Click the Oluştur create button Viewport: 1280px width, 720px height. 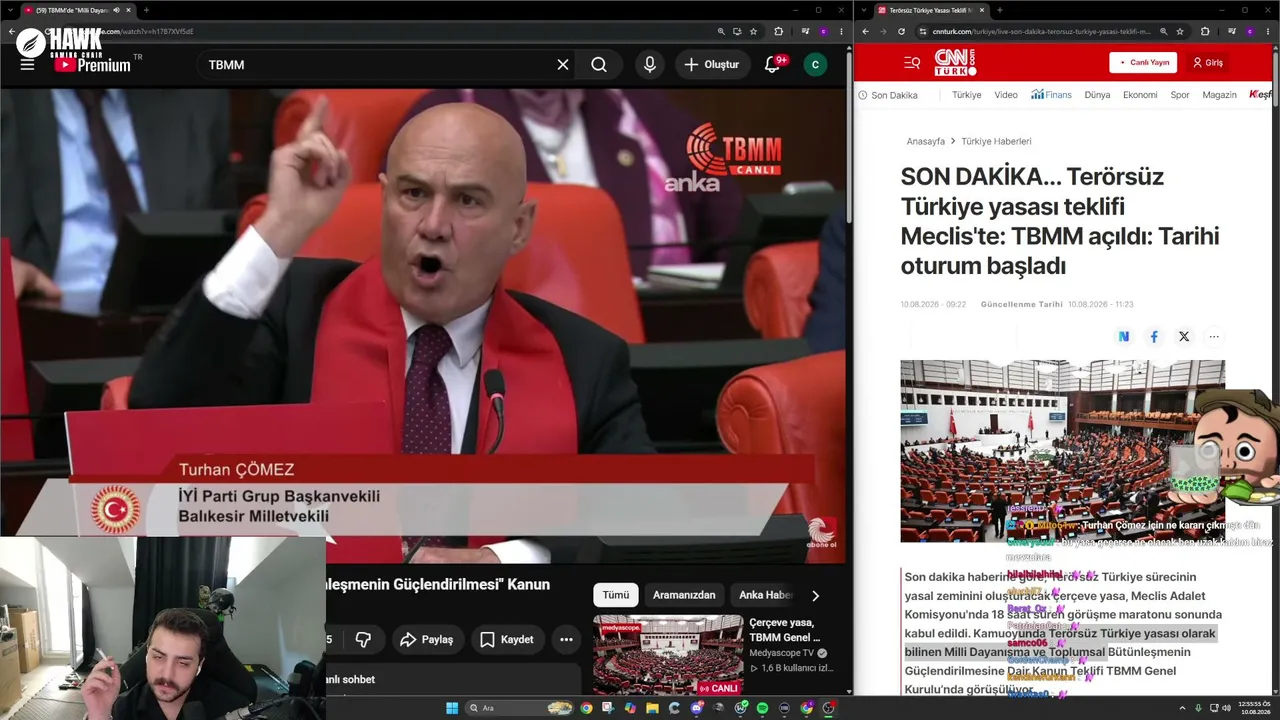[x=711, y=65]
